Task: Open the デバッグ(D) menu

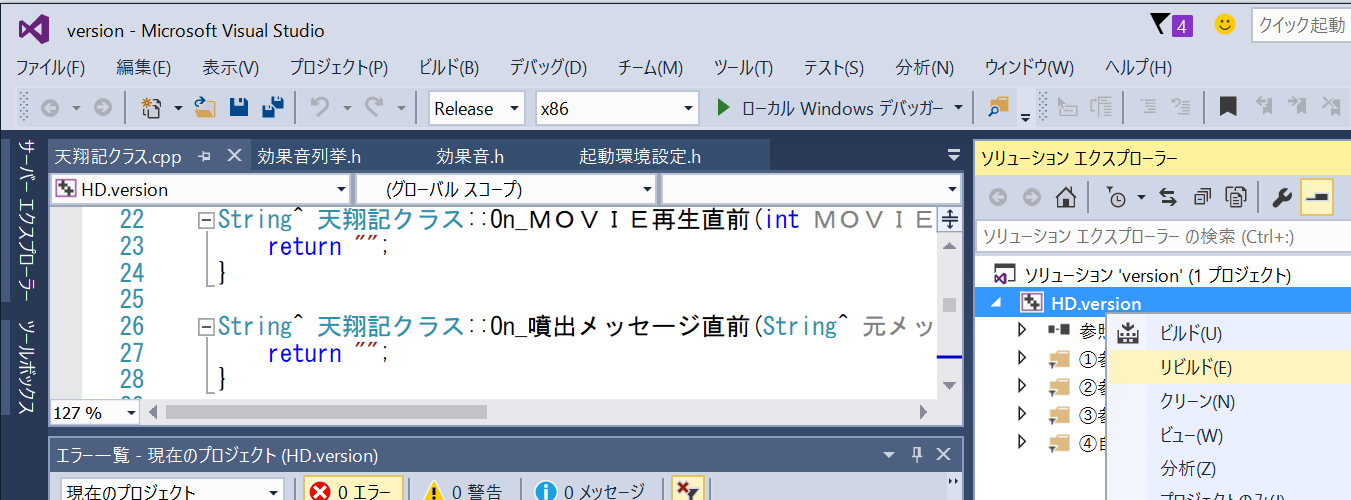Action: point(547,68)
